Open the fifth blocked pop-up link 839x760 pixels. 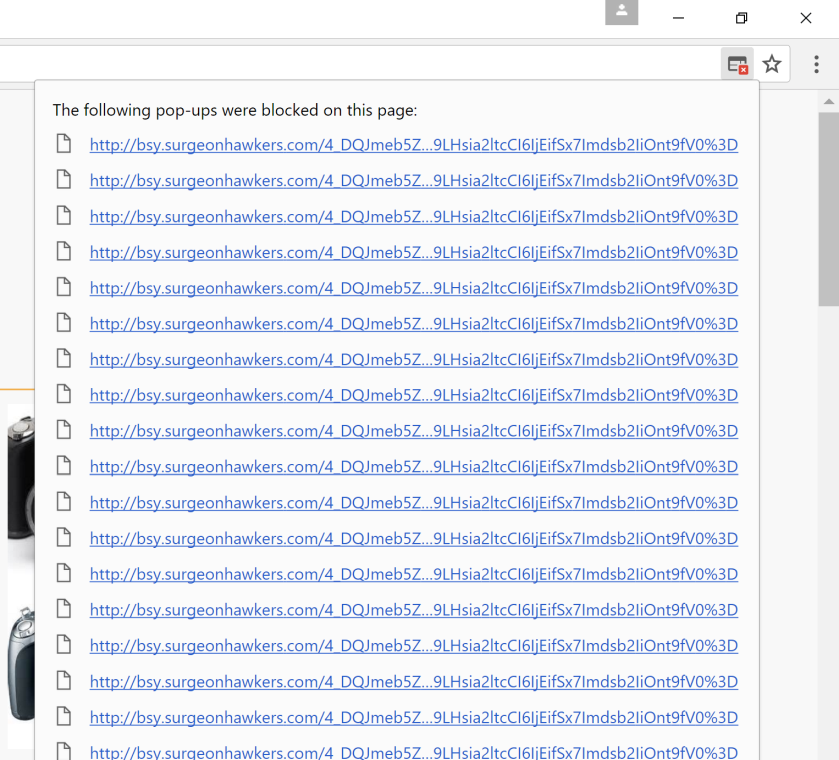(413, 288)
